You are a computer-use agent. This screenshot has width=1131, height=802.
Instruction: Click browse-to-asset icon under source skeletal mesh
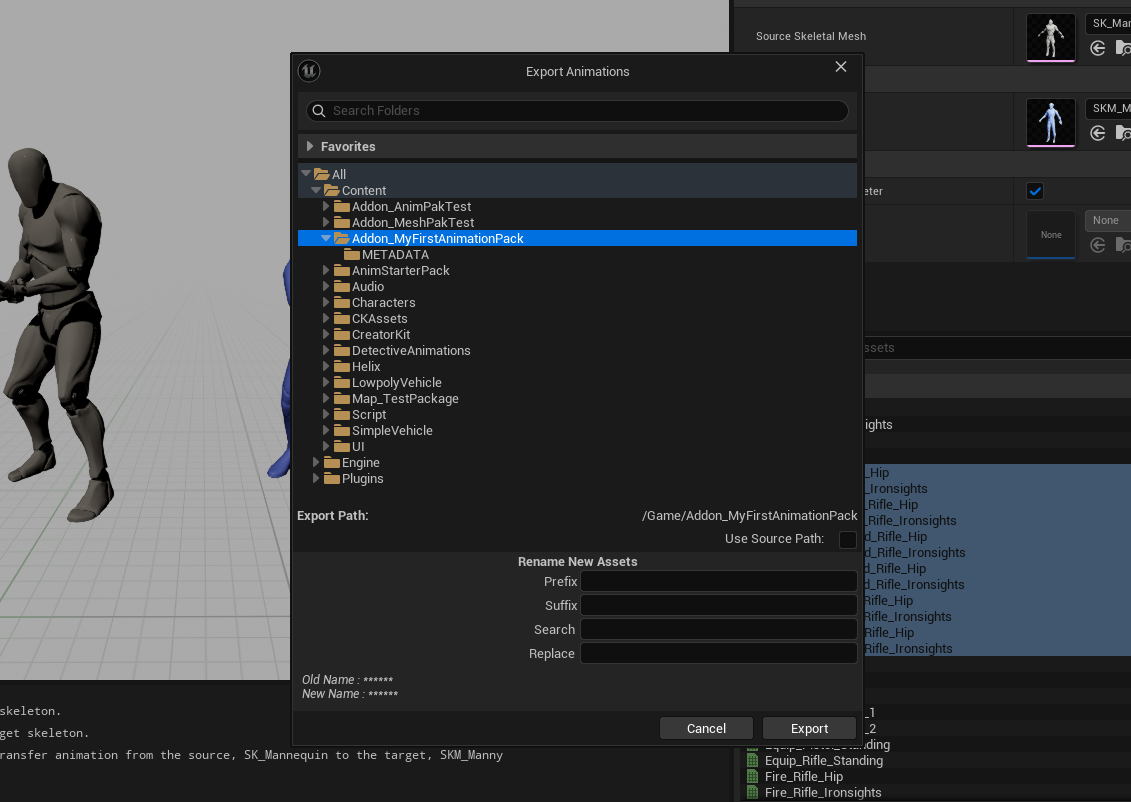[x=1123, y=48]
